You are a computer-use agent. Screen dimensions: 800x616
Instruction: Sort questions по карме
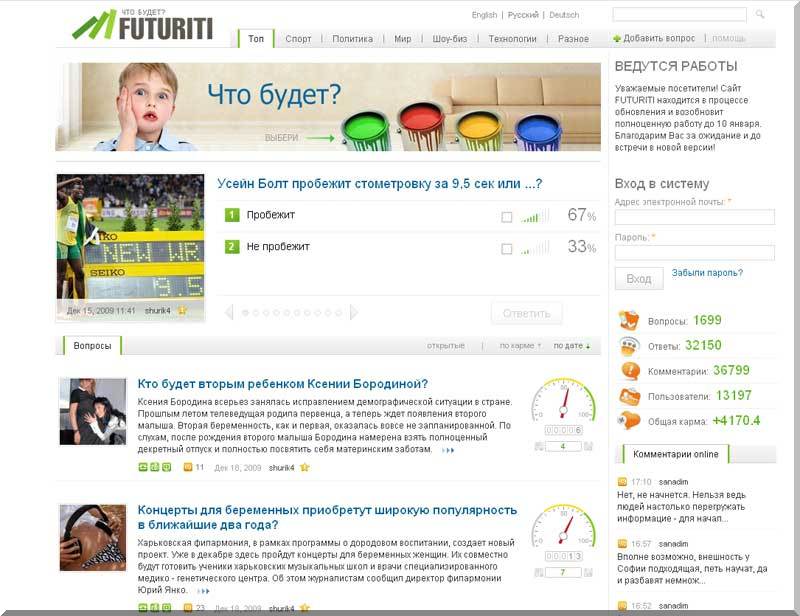click(520, 346)
